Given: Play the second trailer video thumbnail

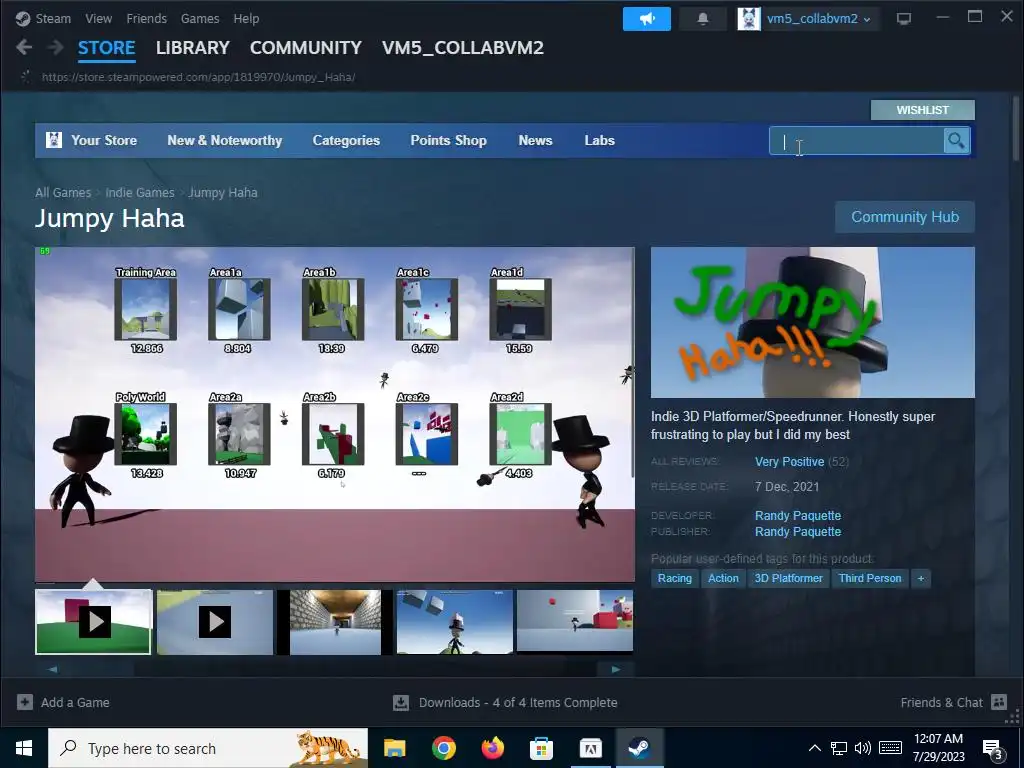Looking at the screenshot, I should (x=215, y=622).
